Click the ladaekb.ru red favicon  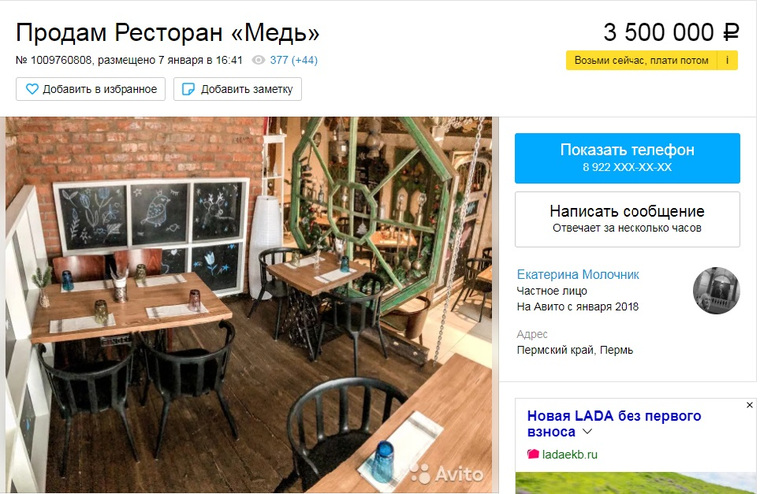click(533, 454)
